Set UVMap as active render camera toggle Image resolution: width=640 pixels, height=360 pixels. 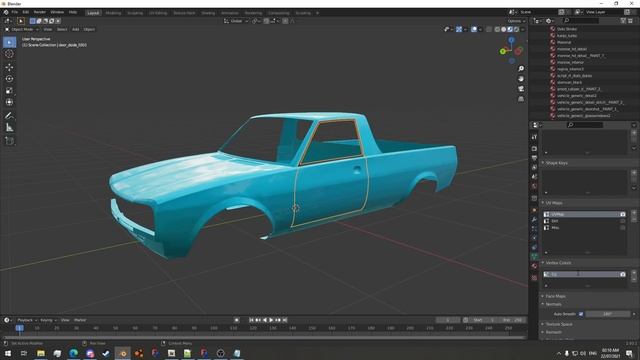pyautogui.click(x=622, y=214)
